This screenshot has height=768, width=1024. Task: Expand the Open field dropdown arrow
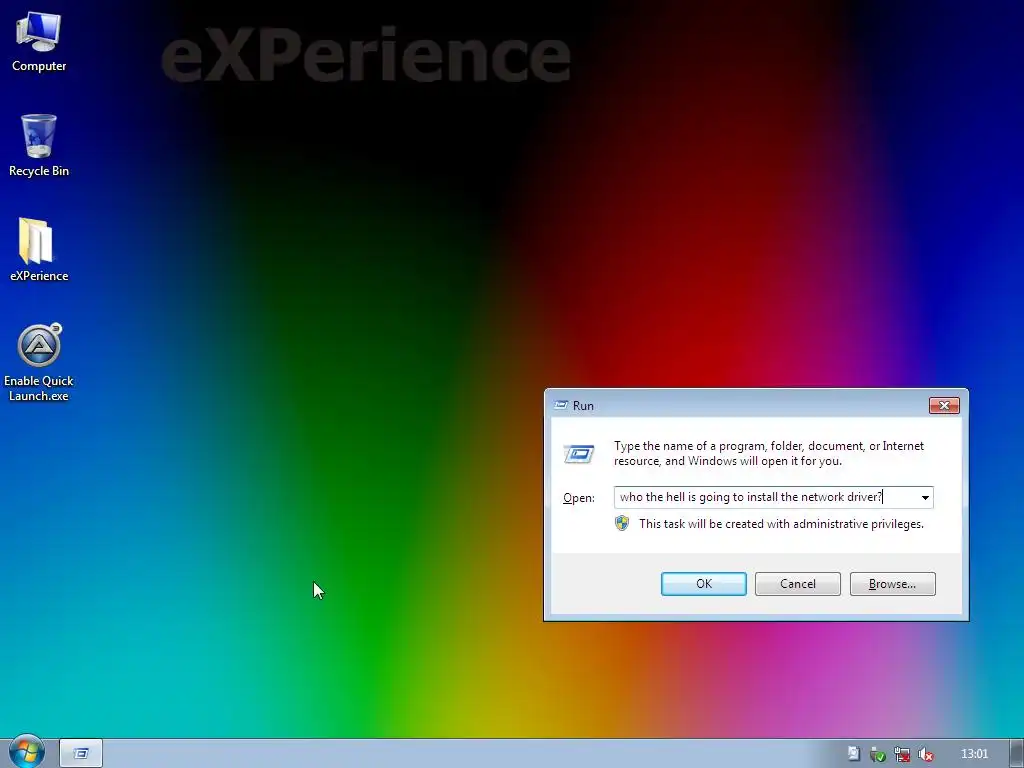[925, 498]
